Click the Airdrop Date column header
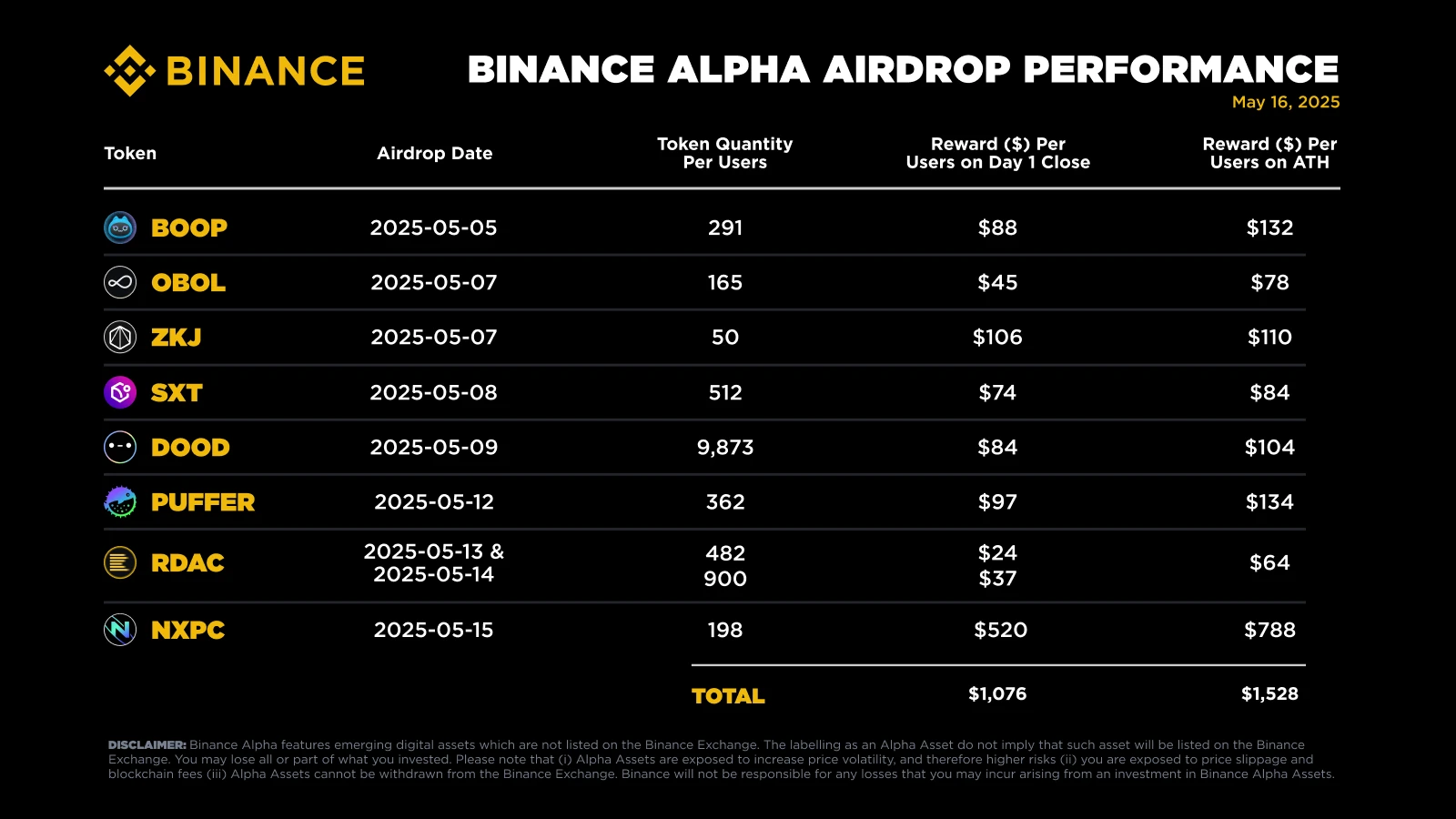Screen dimensions: 1456x819 [x=434, y=153]
